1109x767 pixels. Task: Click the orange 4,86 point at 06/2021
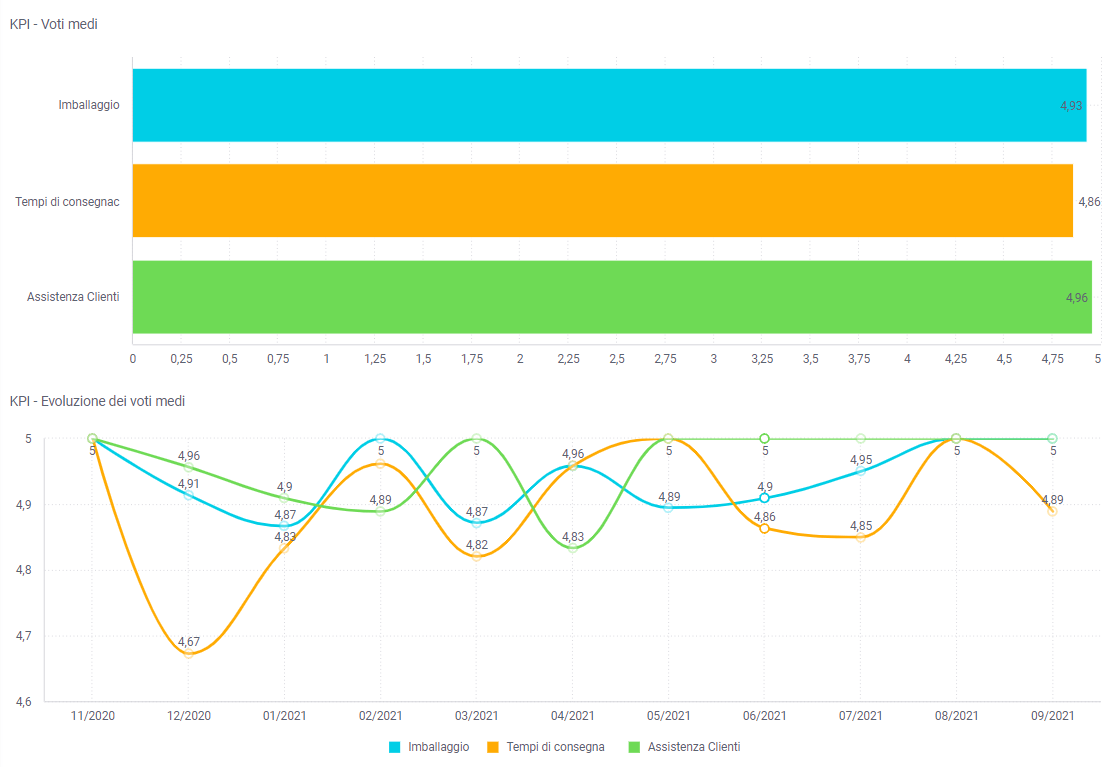click(765, 528)
